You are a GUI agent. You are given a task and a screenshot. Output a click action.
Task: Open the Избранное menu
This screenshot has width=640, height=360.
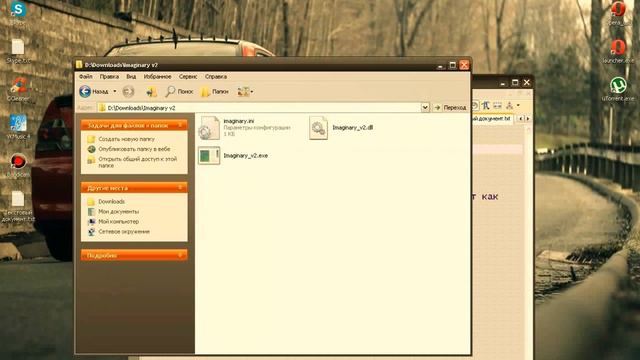[157, 76]
